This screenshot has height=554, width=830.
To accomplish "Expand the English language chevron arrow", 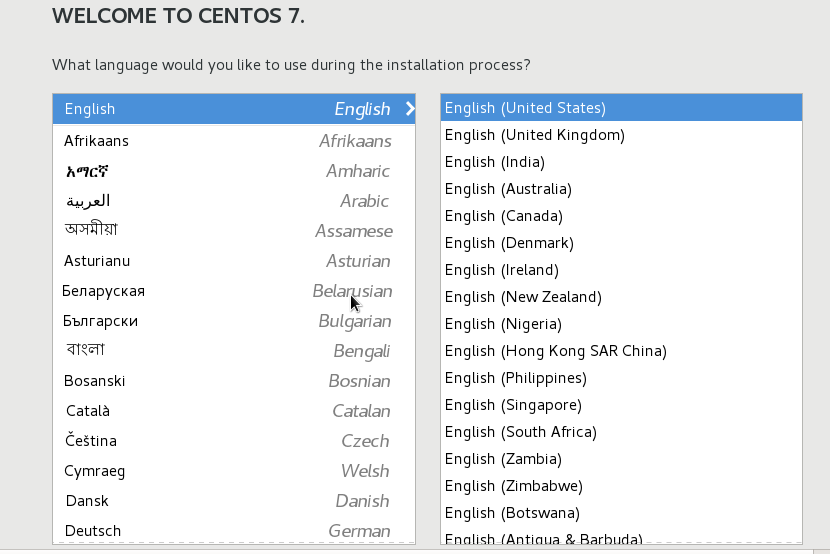I will pyautogui.click(x=410, y=109).
